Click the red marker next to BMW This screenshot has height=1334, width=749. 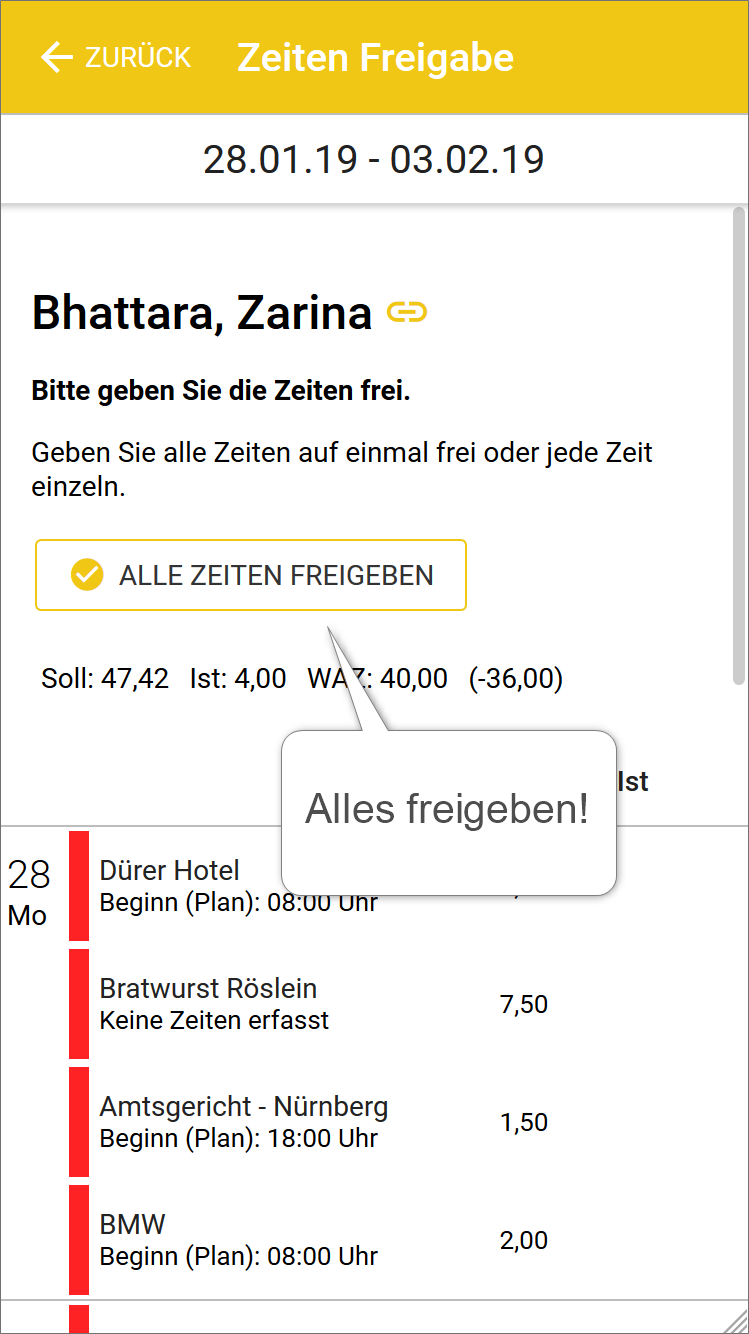(79, 1239)
